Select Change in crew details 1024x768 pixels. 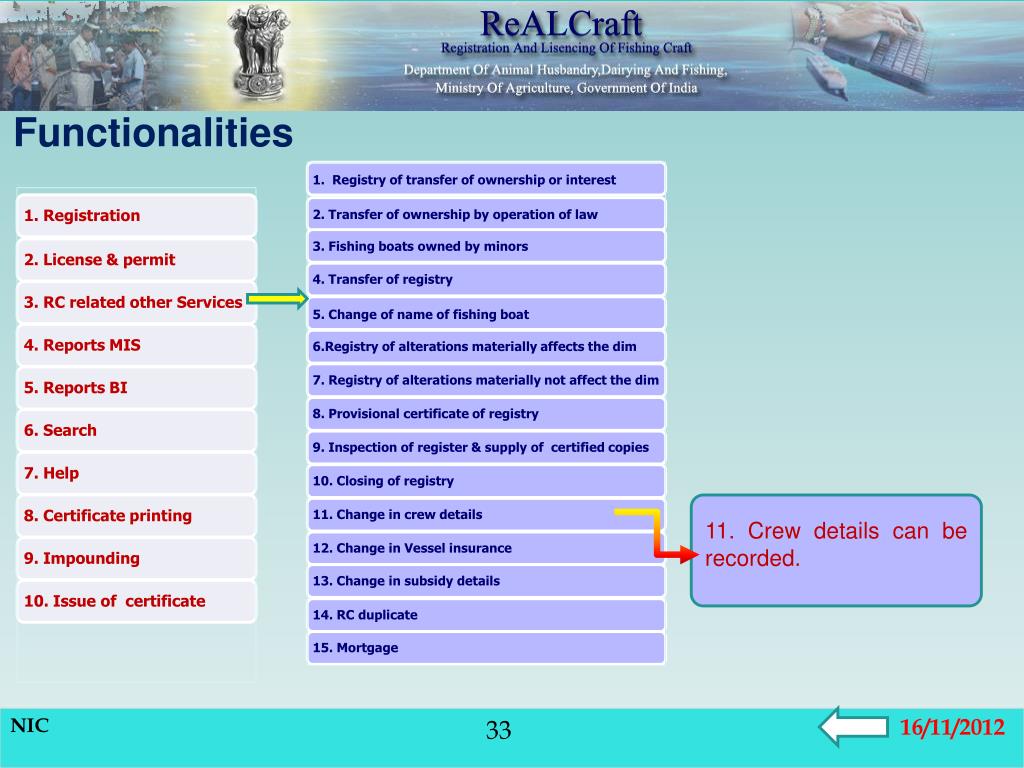pyautogui.click(x=486, y=515)
